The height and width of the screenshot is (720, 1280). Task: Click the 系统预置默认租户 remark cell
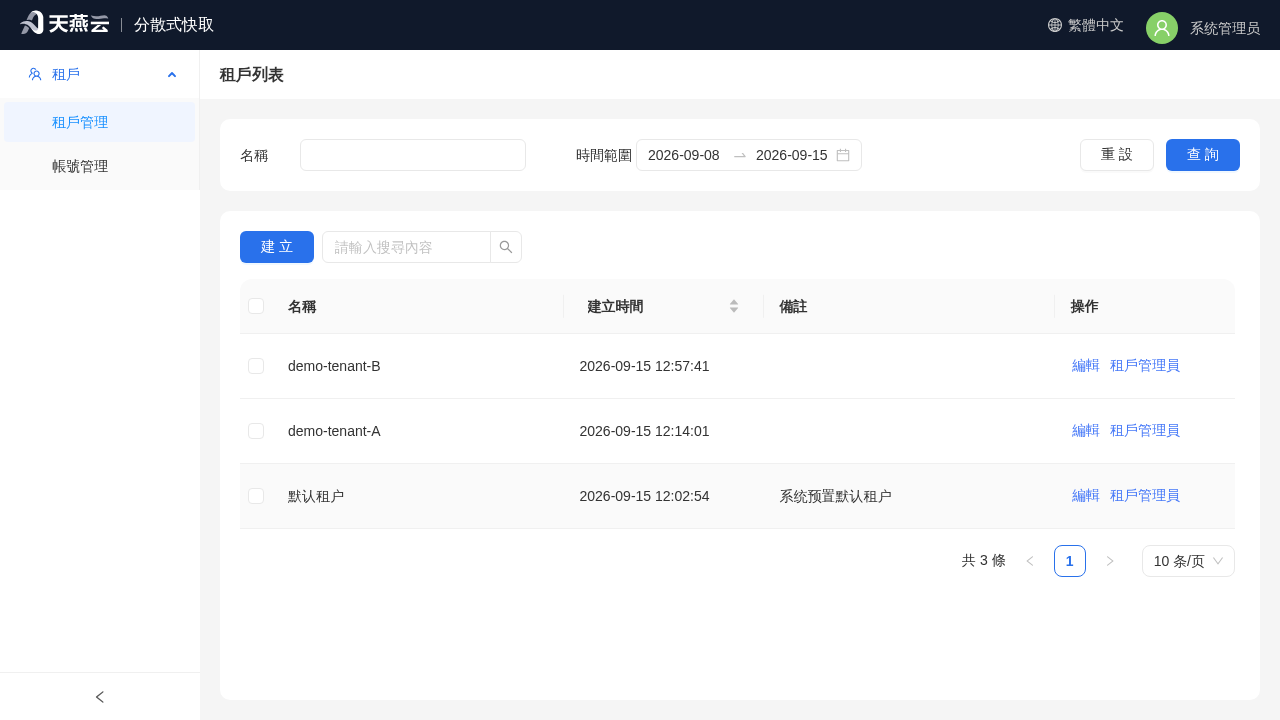[x=836, y=496]
